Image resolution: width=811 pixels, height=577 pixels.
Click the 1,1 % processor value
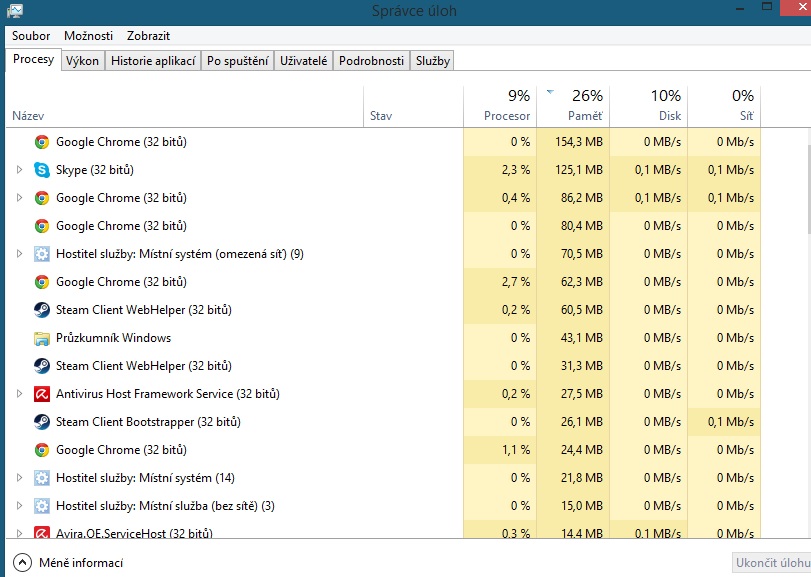tap(516, 450)
